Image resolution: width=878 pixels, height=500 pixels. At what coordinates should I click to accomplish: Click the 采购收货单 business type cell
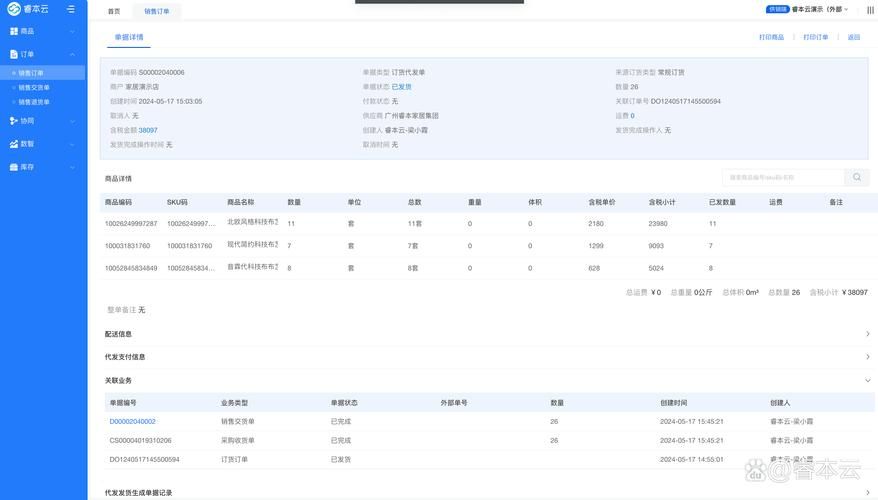point(237,440)
